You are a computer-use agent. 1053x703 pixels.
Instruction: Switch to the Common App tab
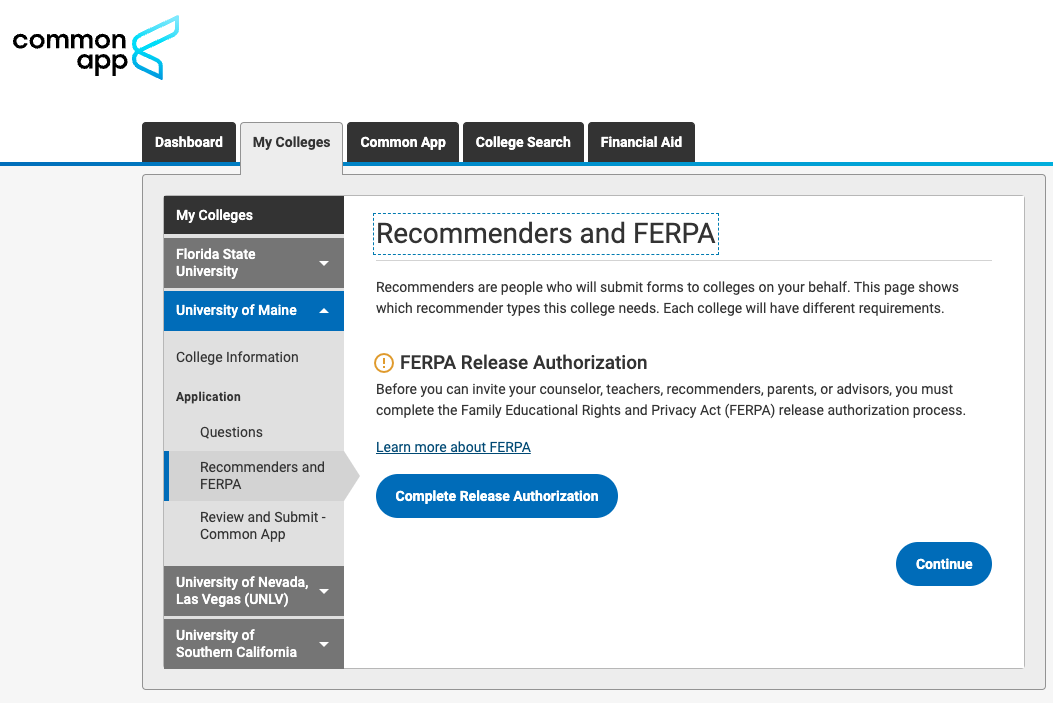click(x=403, y=142)
